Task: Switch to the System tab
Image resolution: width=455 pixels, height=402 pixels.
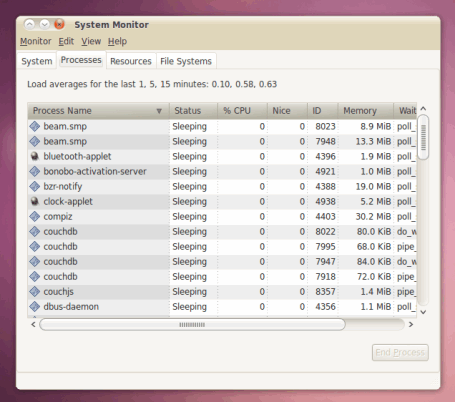Action: coord(37,61)
